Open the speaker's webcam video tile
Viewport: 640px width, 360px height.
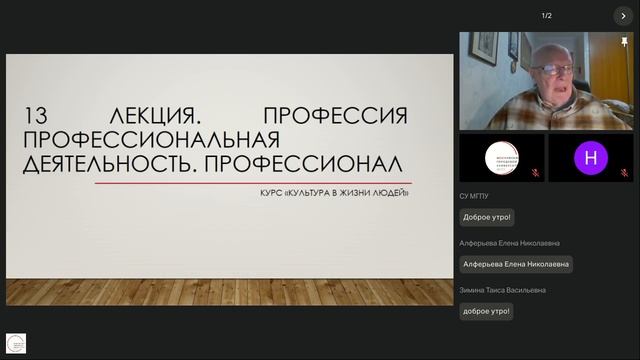point(546,81)
